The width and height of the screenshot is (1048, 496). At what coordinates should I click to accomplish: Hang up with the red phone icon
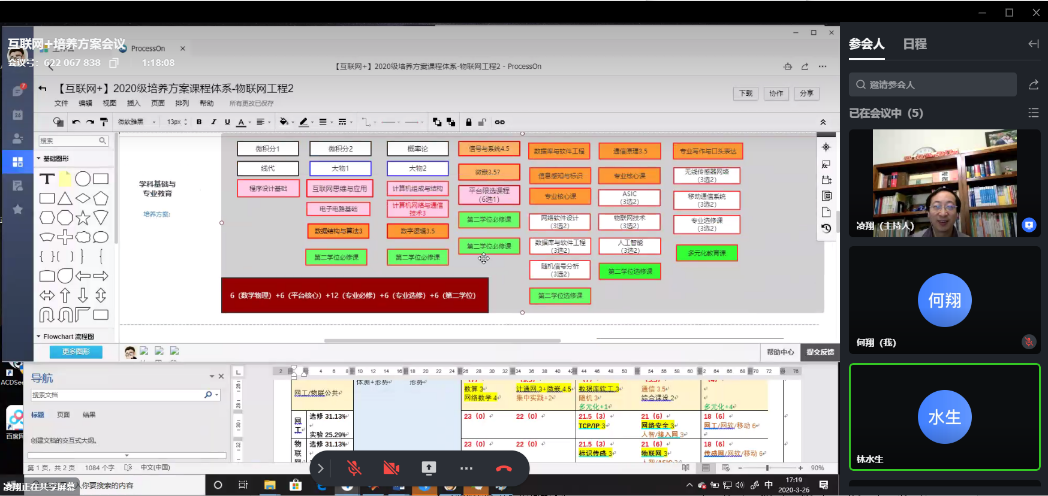click(504, 467)
